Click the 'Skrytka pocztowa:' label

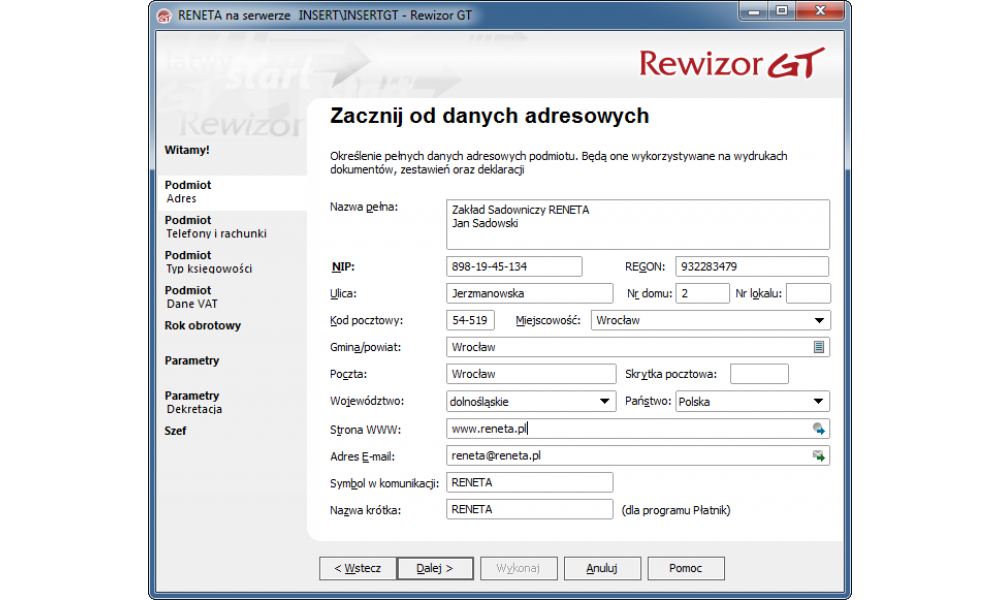pyautogui.click(x=671, y=374)
